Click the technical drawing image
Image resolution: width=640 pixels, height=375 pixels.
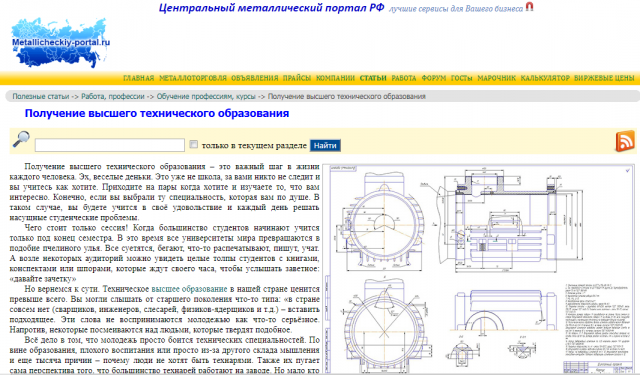click(479, 269)
